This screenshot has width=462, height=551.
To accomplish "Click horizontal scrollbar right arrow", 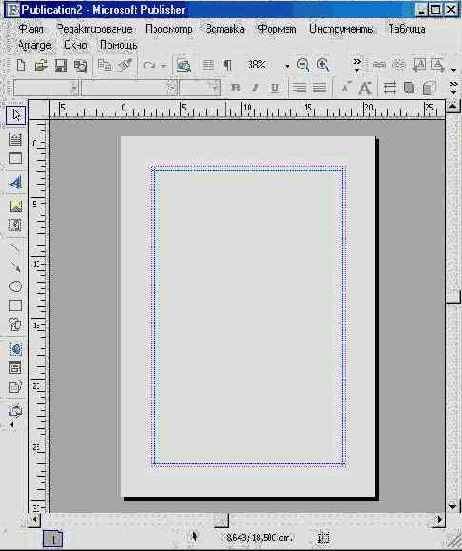I will (439, 519).
